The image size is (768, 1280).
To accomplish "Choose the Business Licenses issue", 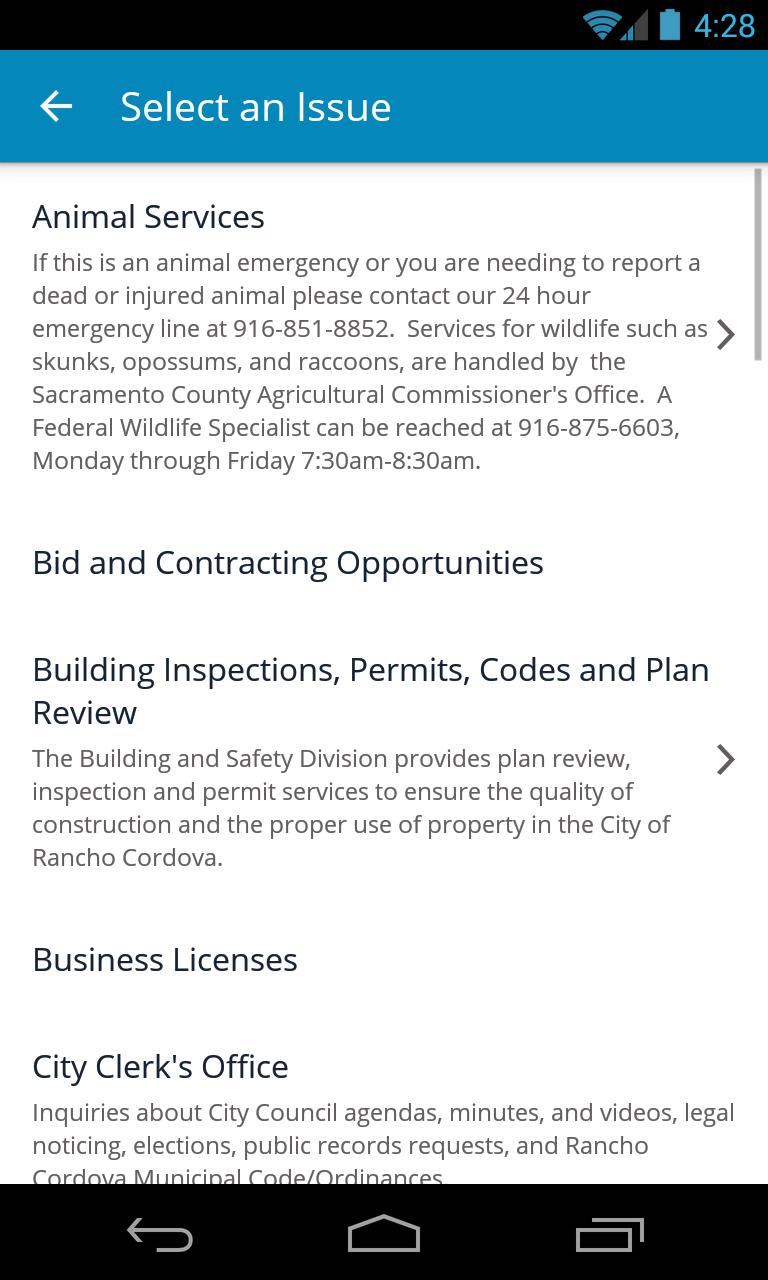I will tap(165, 960).
